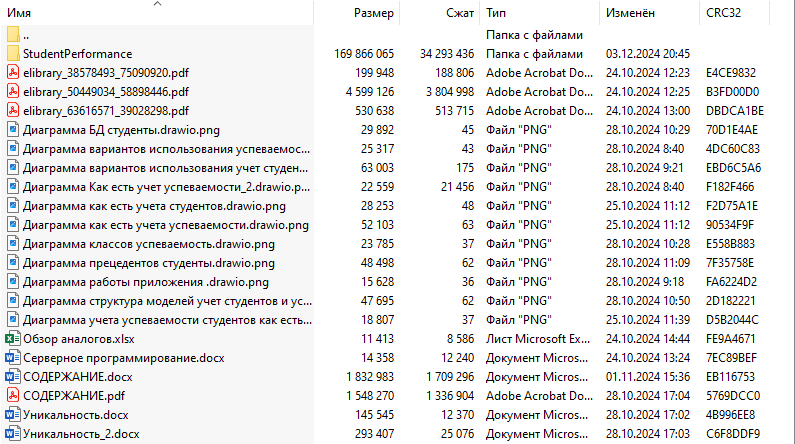
Task: Click the PNG icon of Диаграмма работы приложения
Action: point(12,282)
